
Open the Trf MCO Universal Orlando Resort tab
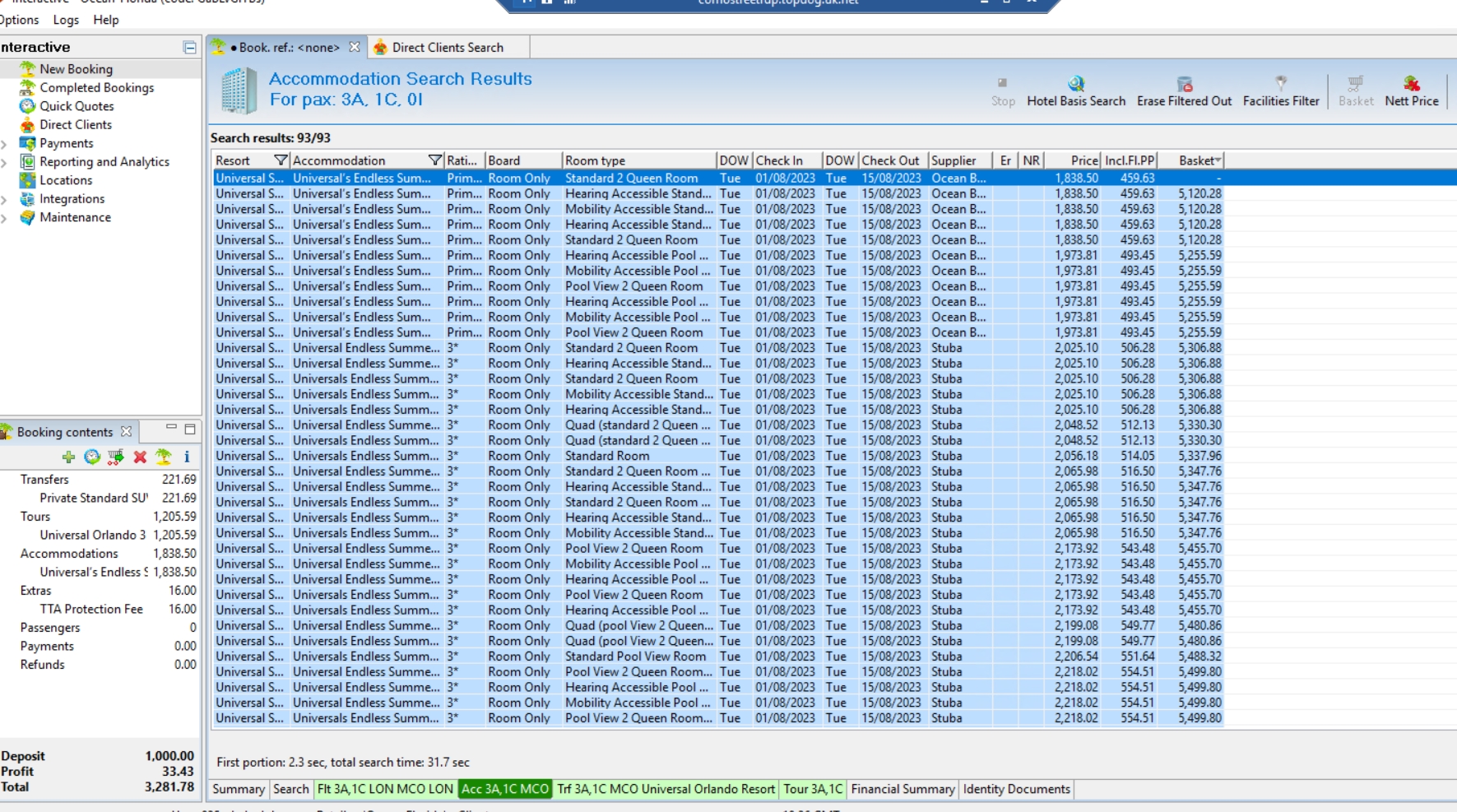point(666,790)
